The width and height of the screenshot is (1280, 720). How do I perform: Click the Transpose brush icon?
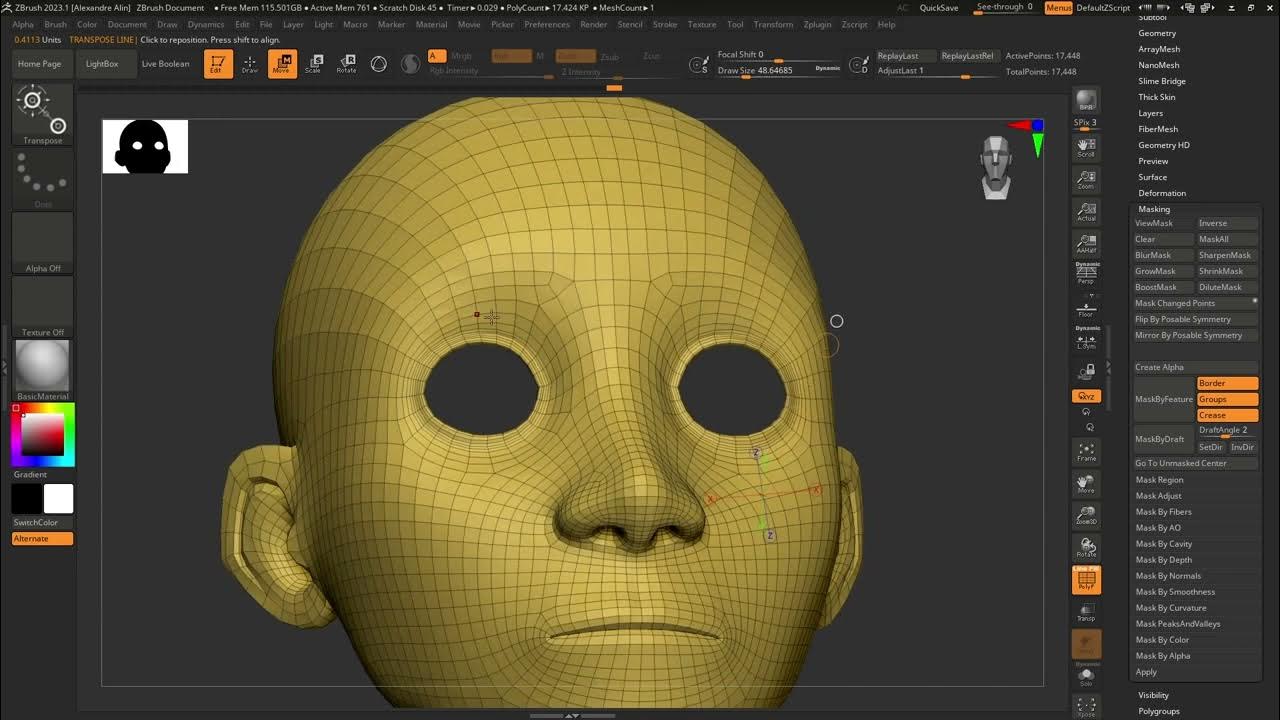(x=43, y=113)
